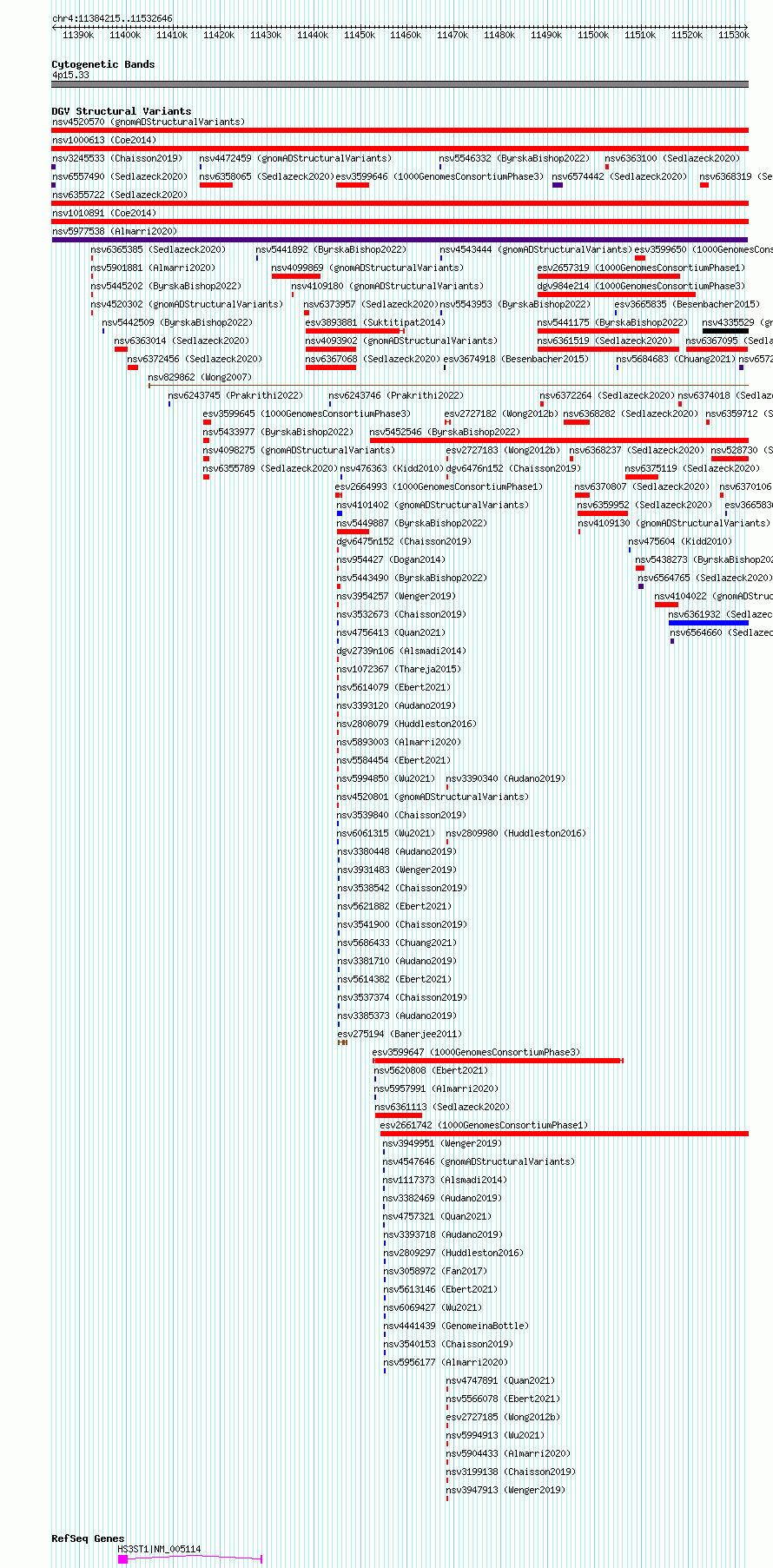Viewport: 773px width, 1568px height.
Task: Click nsv4101402 gnomADStructuralVariants label
Action: click(433, 505)
